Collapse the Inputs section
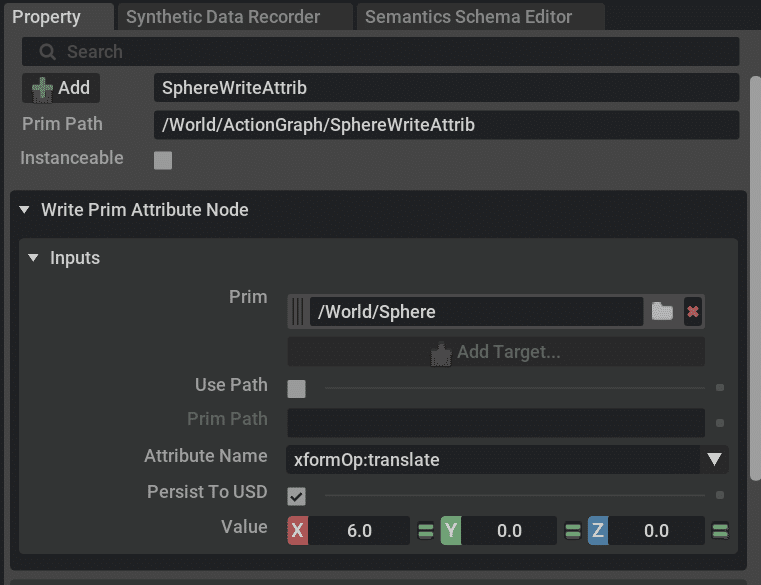Viewport: 761px width, 585px height. click(x=33, y=257)
